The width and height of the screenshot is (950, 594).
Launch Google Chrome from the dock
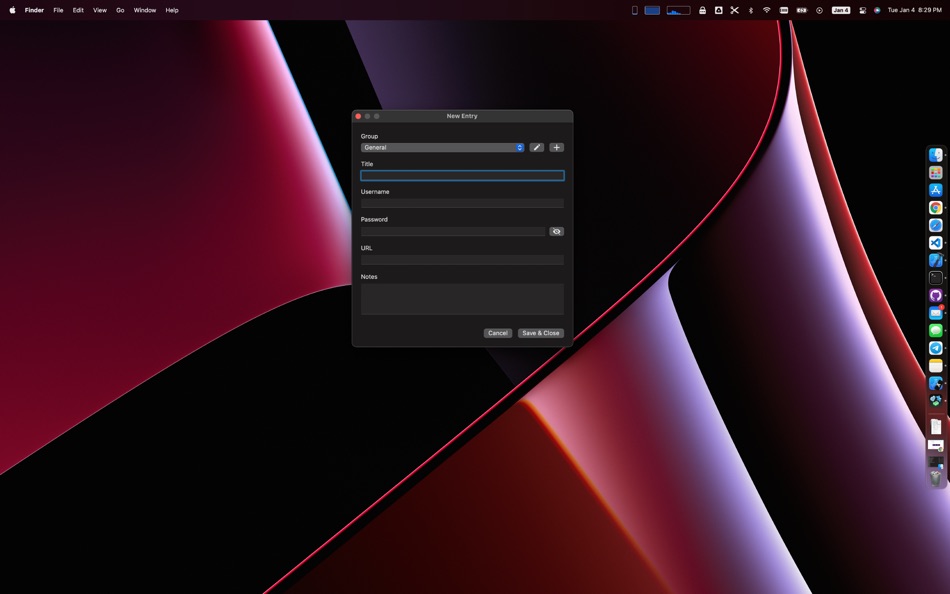935,208
